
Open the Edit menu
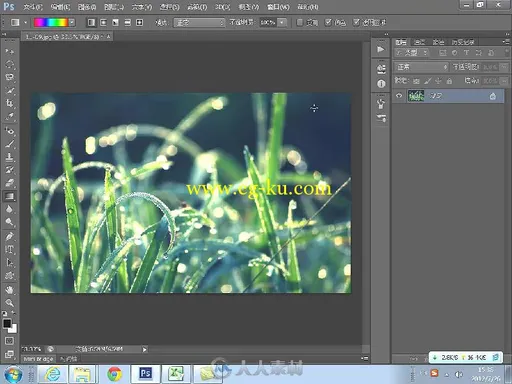(60, 7)
